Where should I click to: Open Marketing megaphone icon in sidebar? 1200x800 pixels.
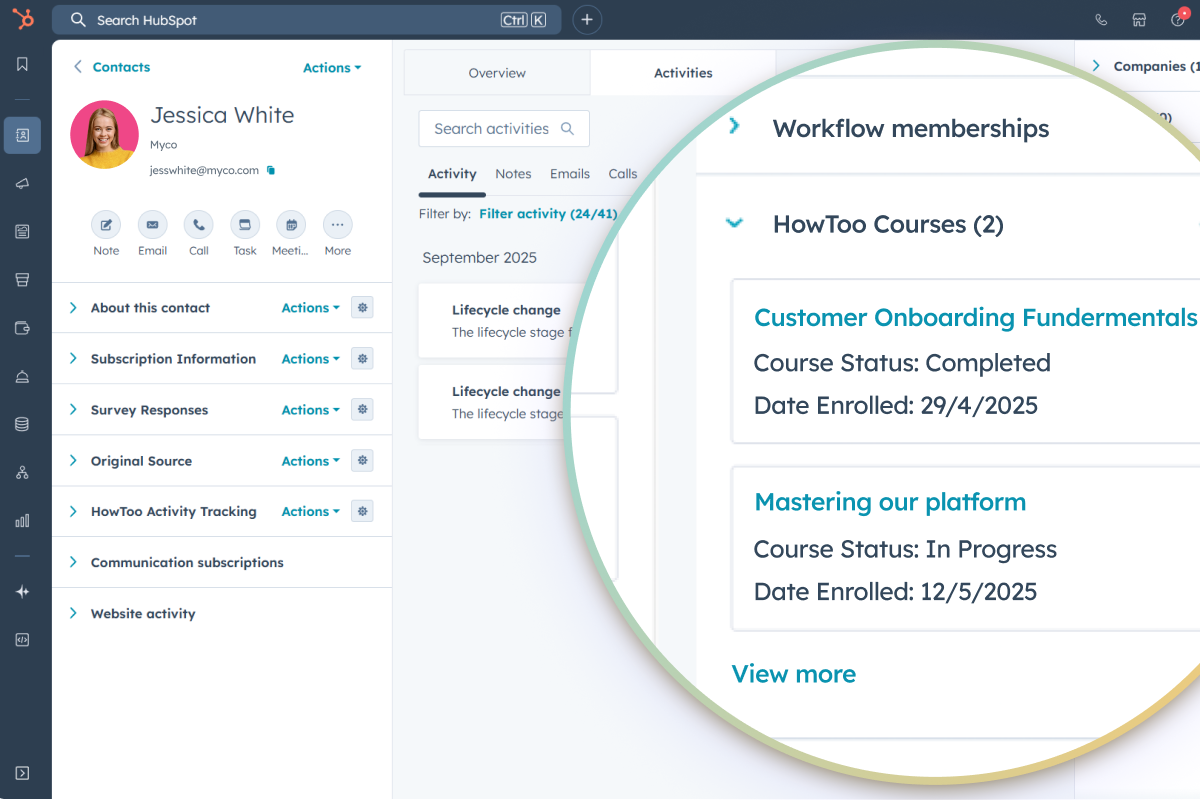[22, 183]
